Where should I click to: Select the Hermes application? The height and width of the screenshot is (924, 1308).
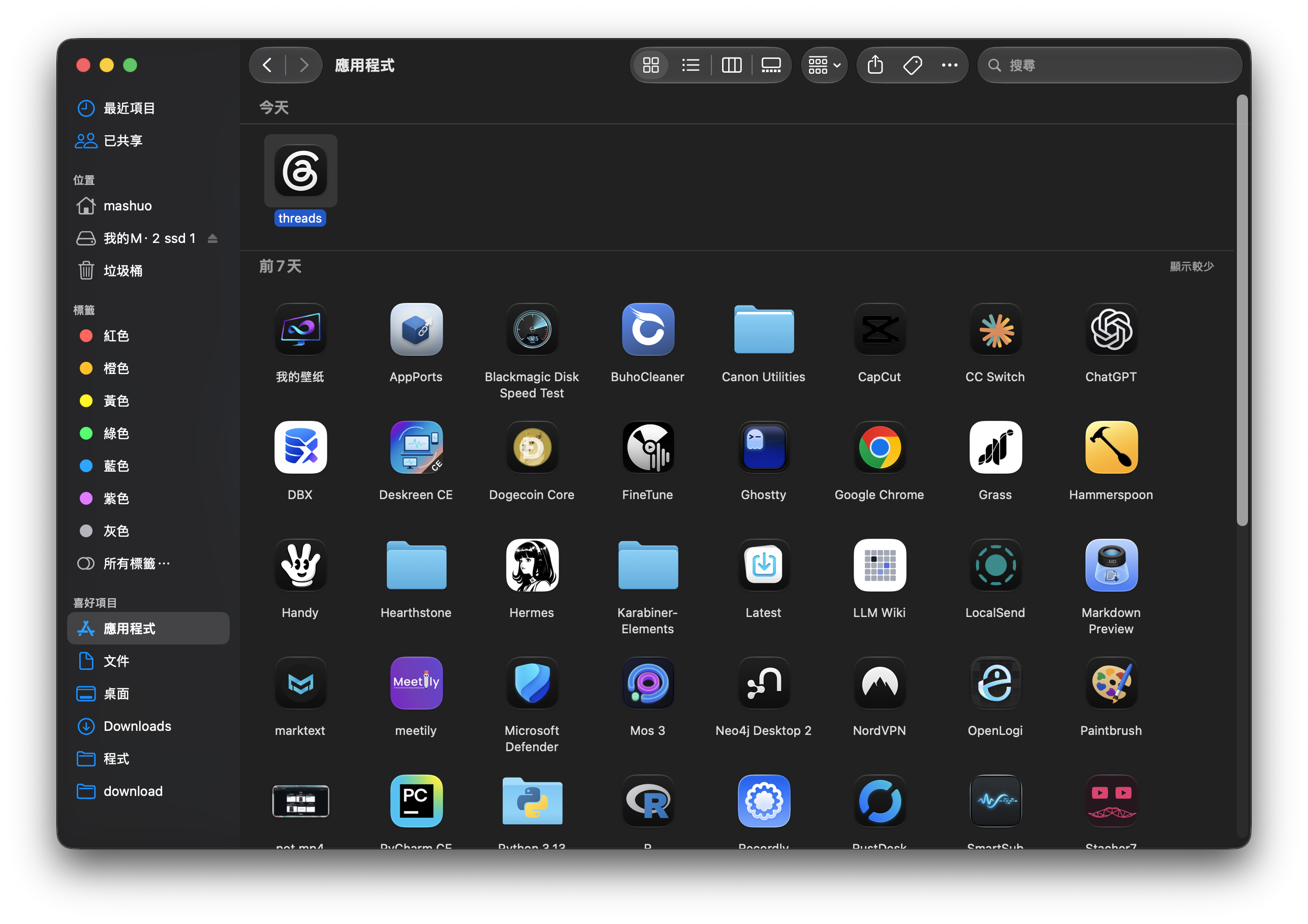[x=532, y=565]
